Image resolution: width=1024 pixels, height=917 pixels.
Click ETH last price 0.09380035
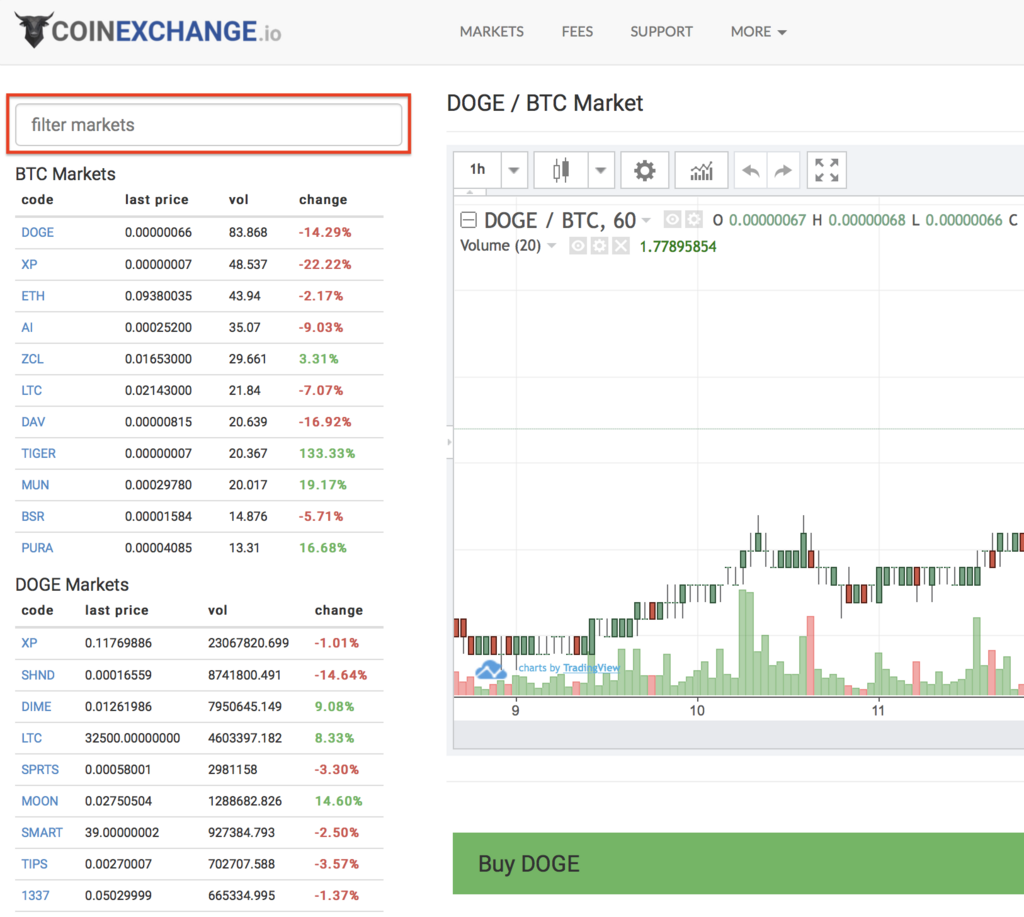[159, 296]
